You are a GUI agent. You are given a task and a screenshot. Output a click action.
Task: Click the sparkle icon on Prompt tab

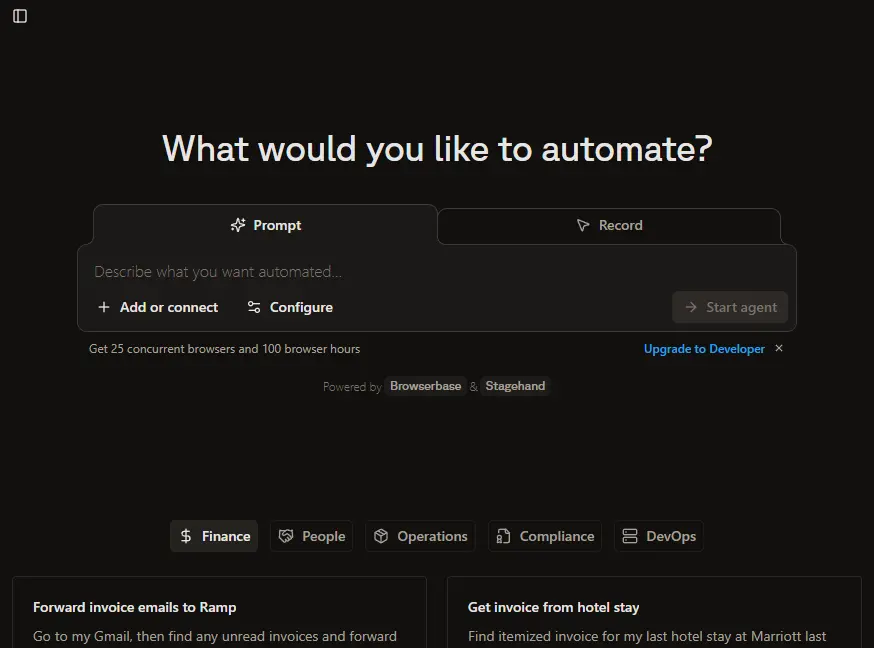238,225
